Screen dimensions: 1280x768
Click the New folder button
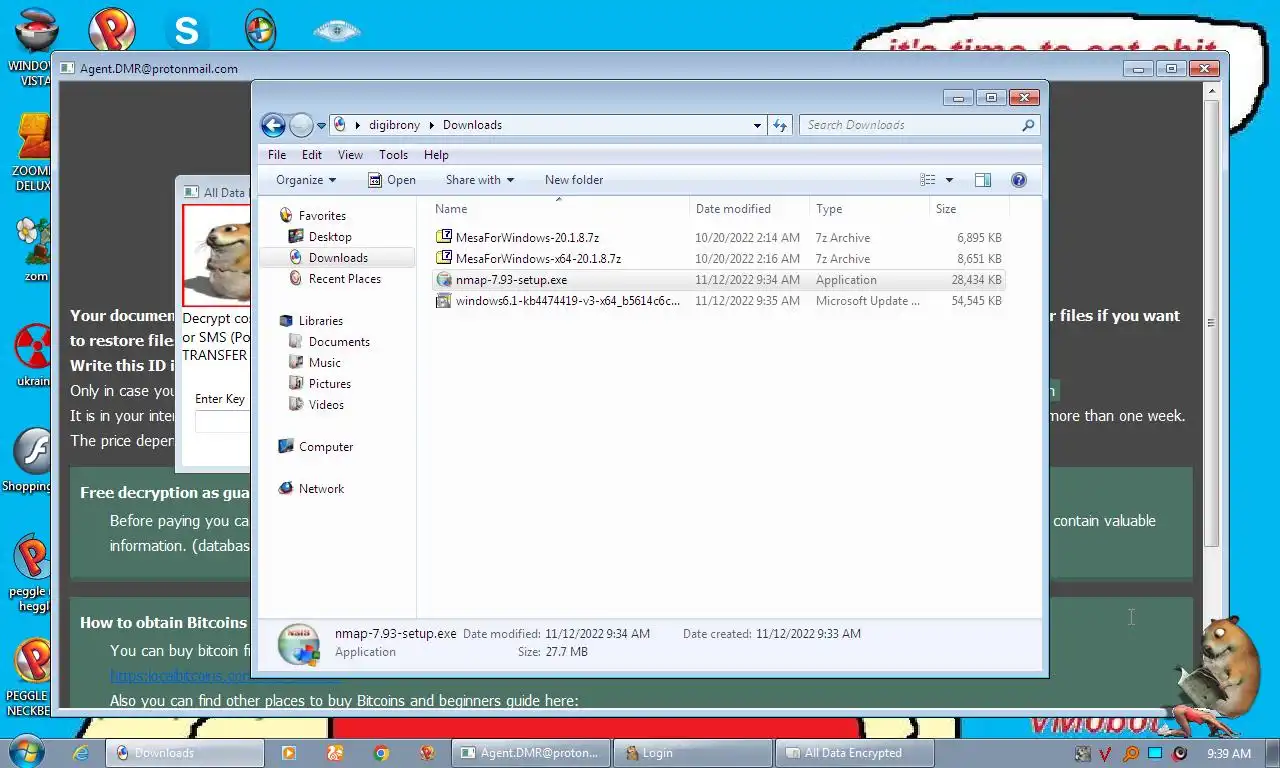tap(574, 180)
